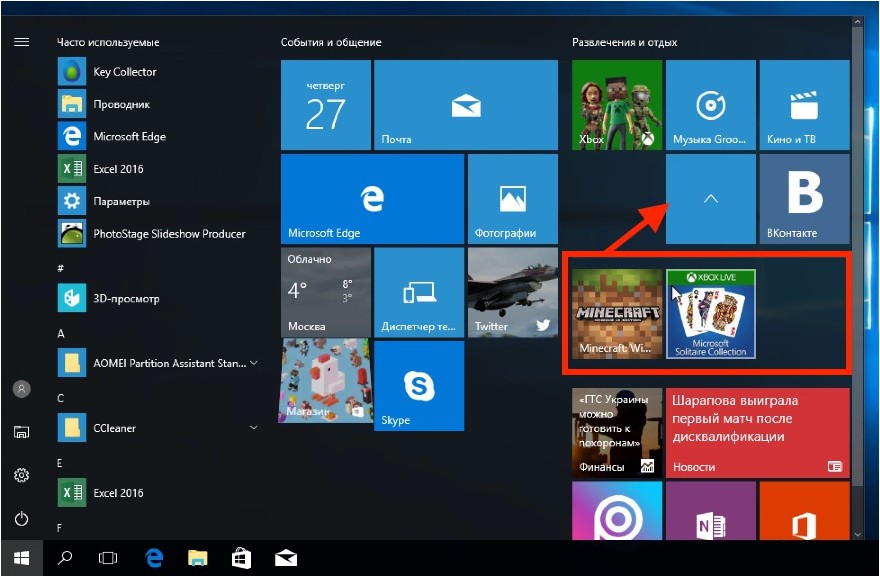Open Параметры in the app list
The image size is (880, 577).
(157, 202)
